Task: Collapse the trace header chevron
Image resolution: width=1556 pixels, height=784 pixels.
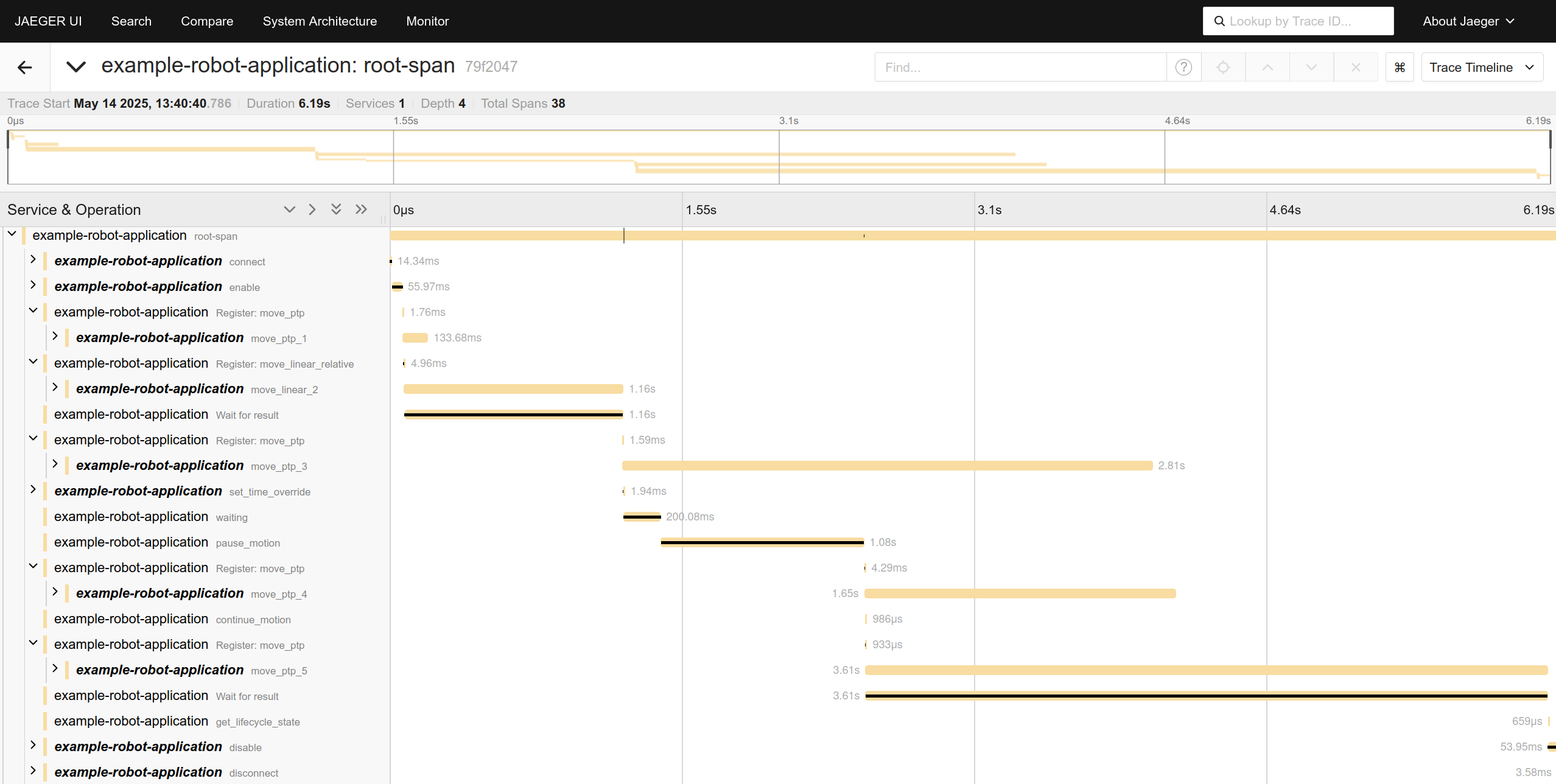Action: click(x=76, y=67)
